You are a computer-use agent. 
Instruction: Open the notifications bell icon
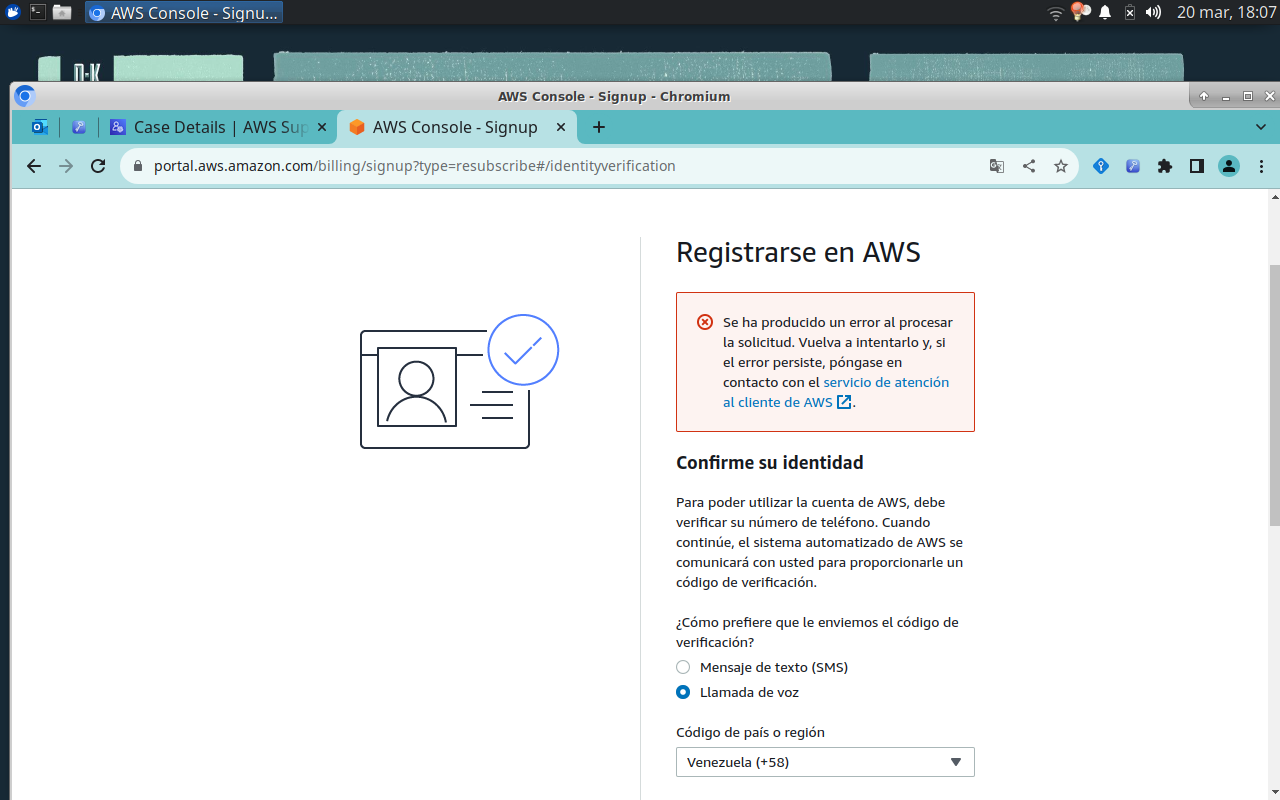[x=1105, y=12]
